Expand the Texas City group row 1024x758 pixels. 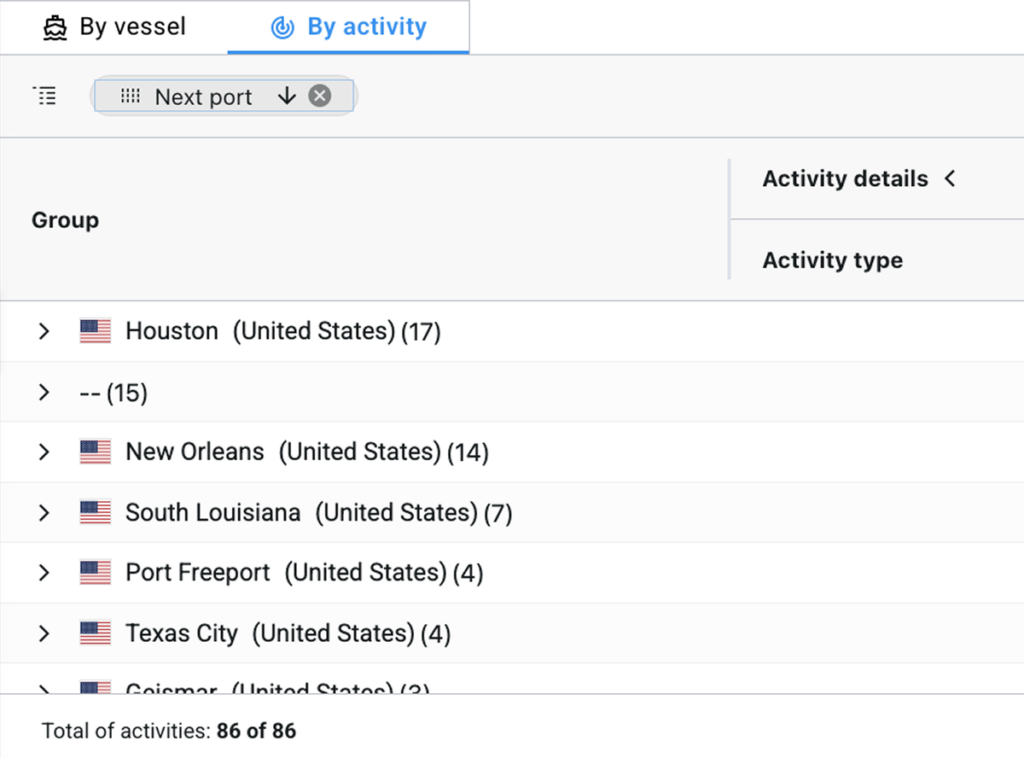(x=44, y=633)
